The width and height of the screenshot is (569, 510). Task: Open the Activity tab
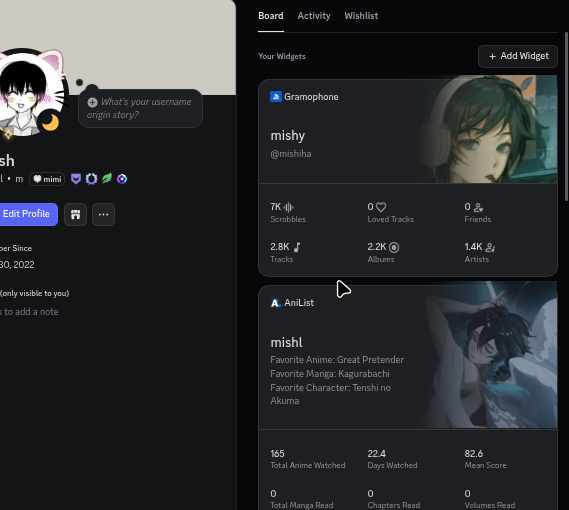(x=314, y=16)
